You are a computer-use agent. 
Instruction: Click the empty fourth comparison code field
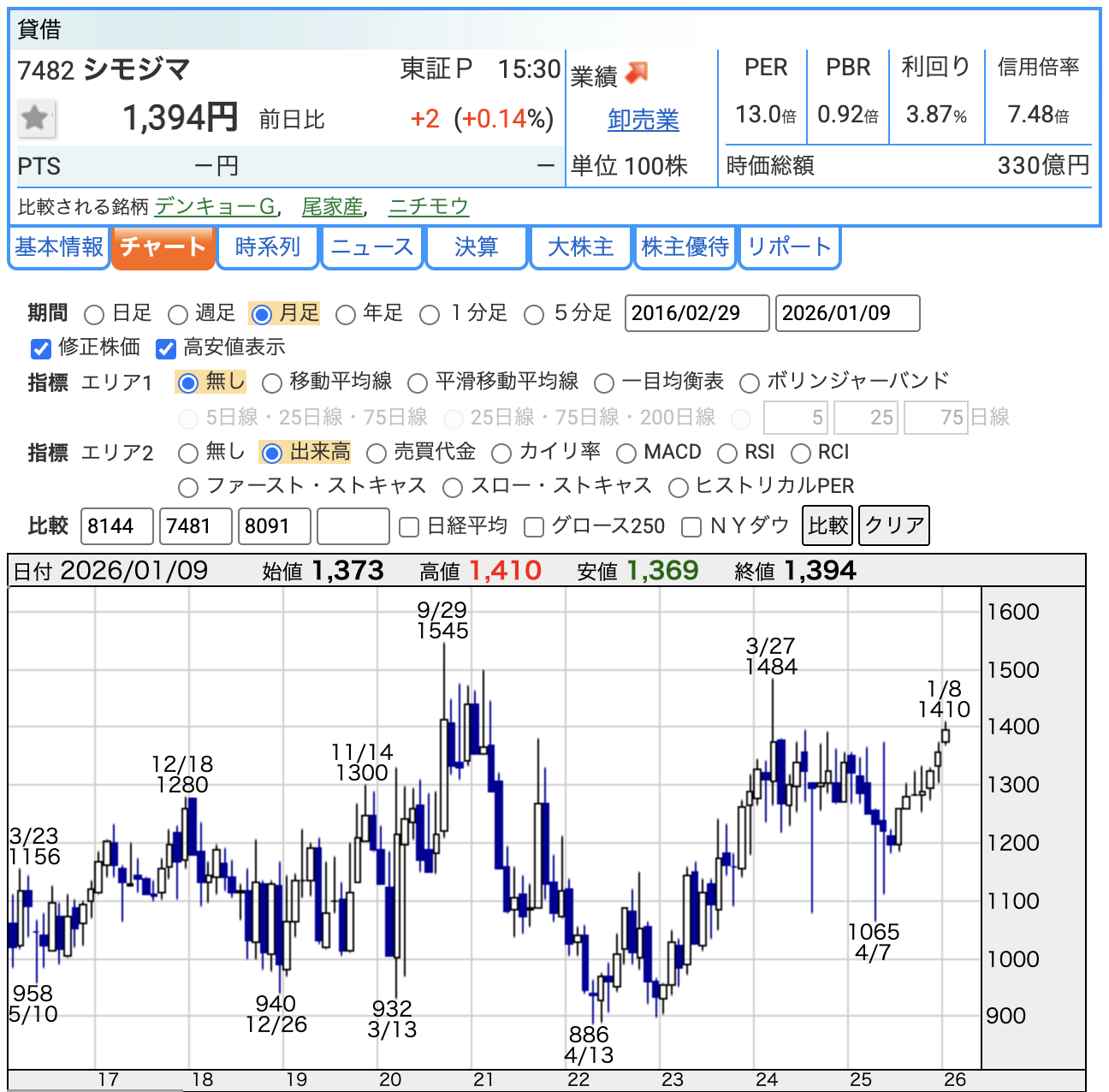353,525
